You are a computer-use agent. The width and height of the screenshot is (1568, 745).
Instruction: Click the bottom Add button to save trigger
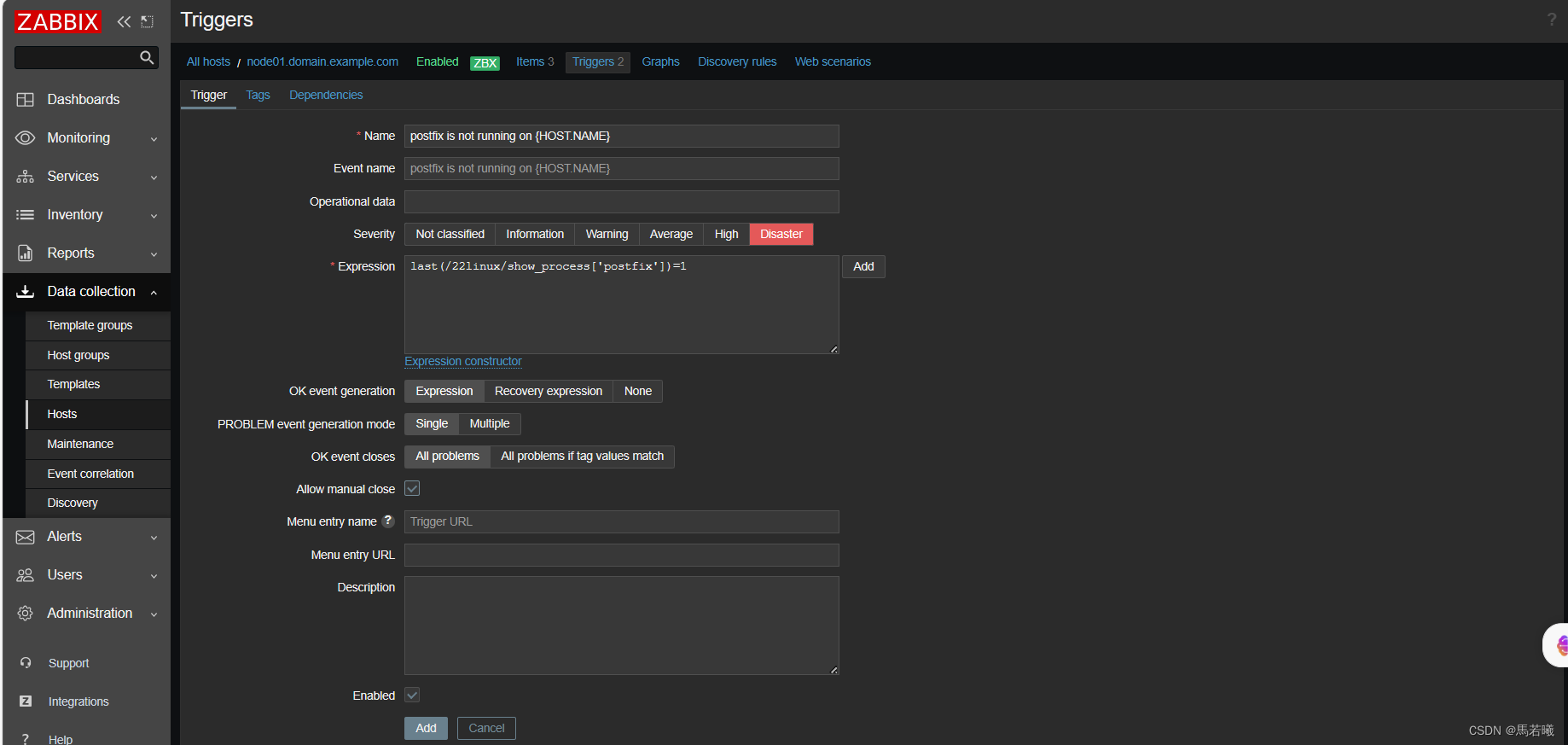[x=426, y=729]
